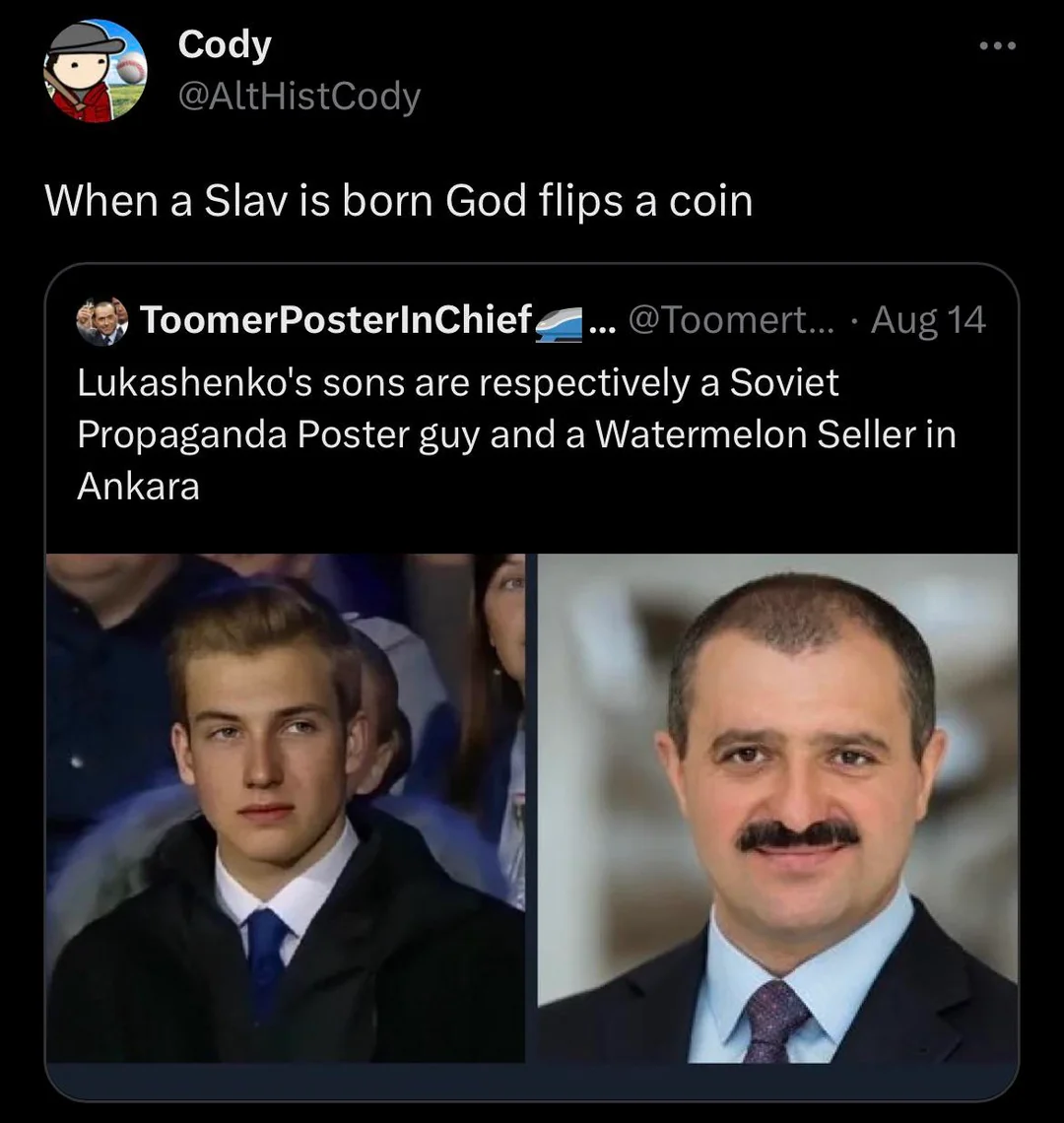Click the truncated @Toomert... handle

point(729,319)
